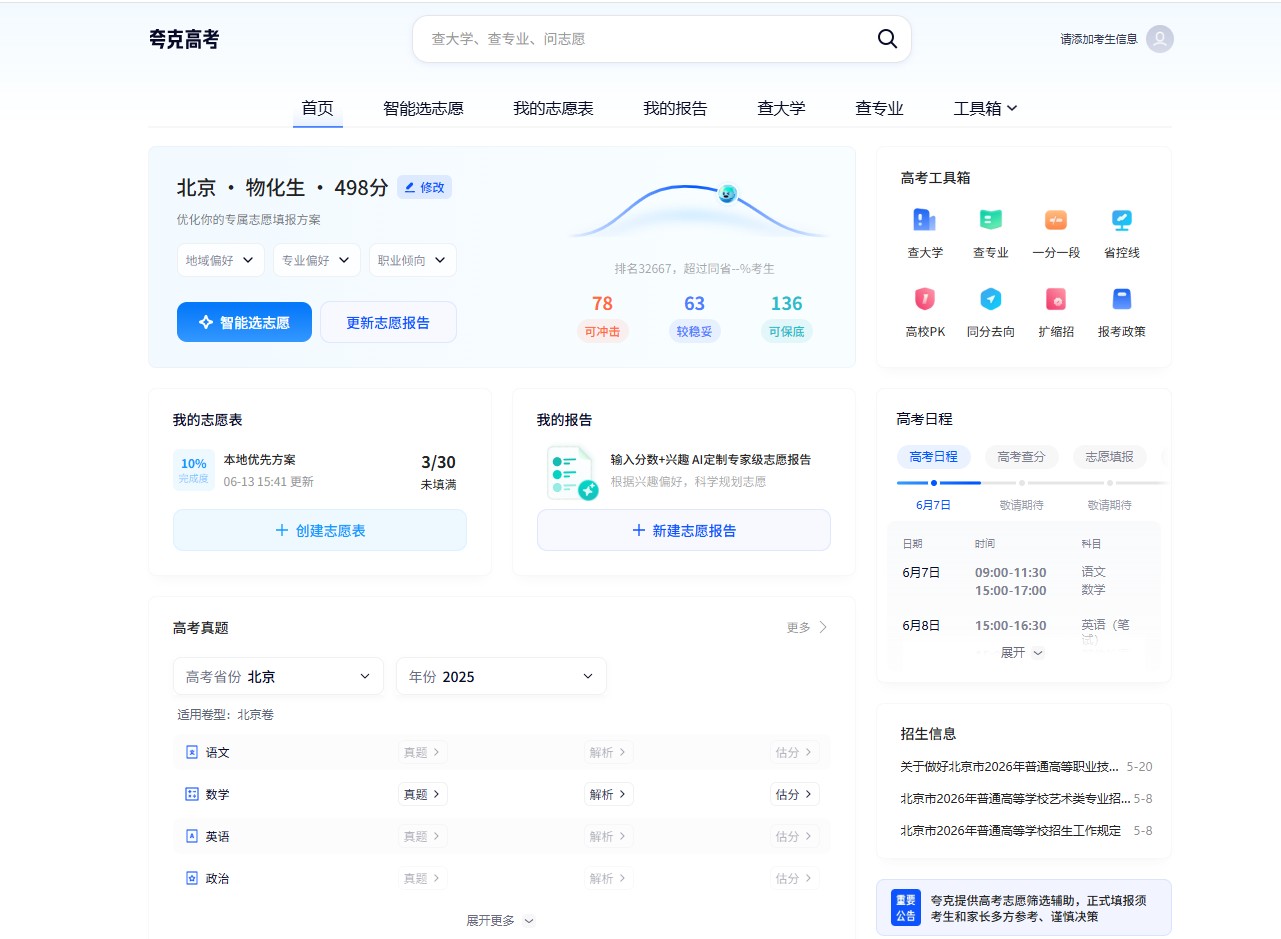Click the report document icon in 我的报告
Image resolution: width=1281 pixels, height=939 pixels.
[572, 473]
